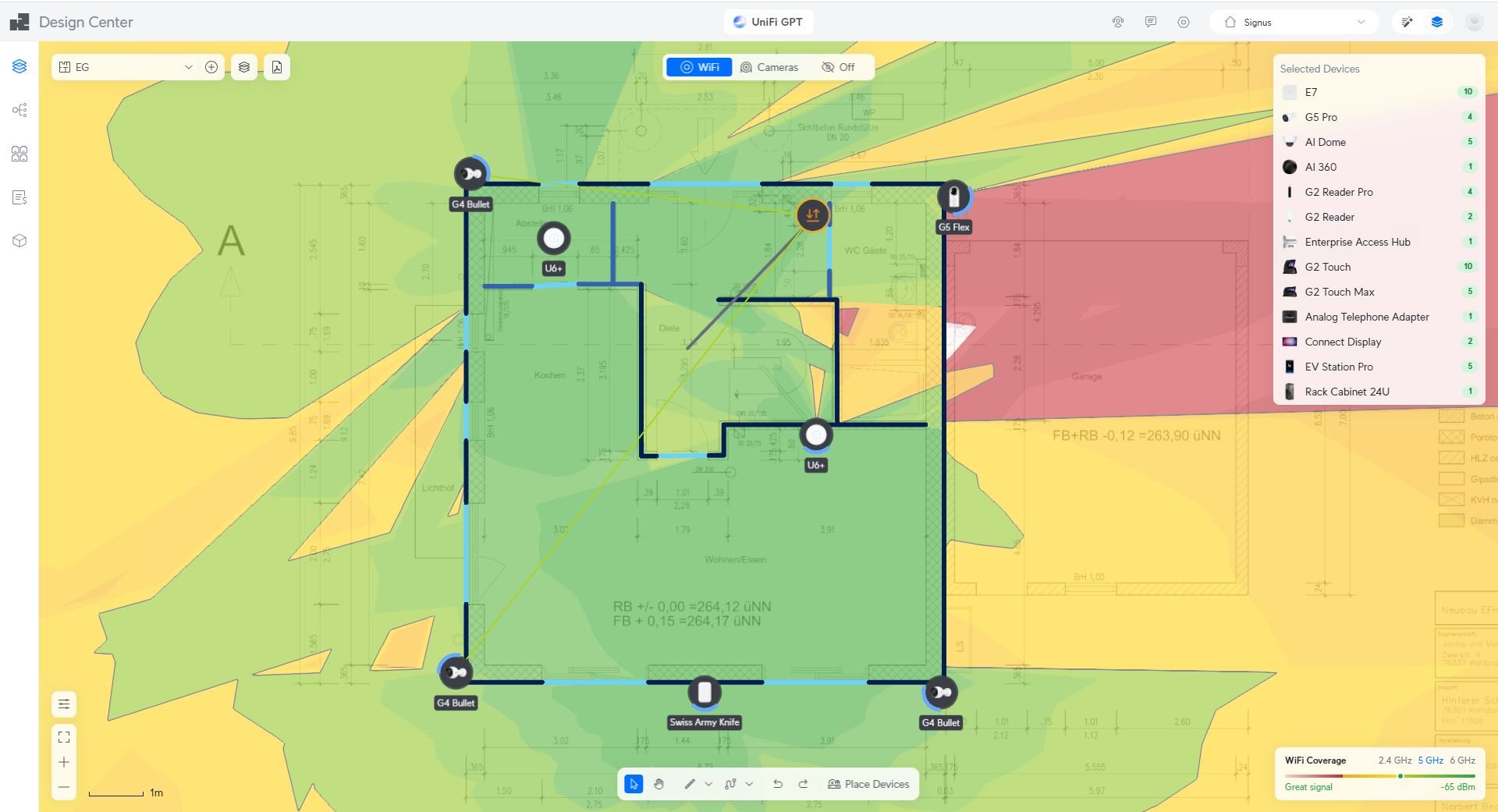The image size is (1498, 812).
Task: Adjust the WiFi signal threshold slider handle
Action: 1400,776
